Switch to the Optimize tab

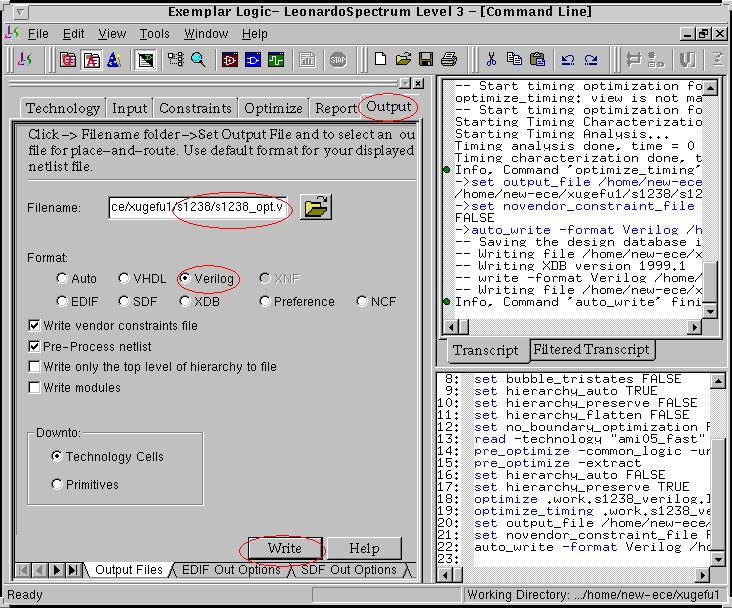point(274,108)
